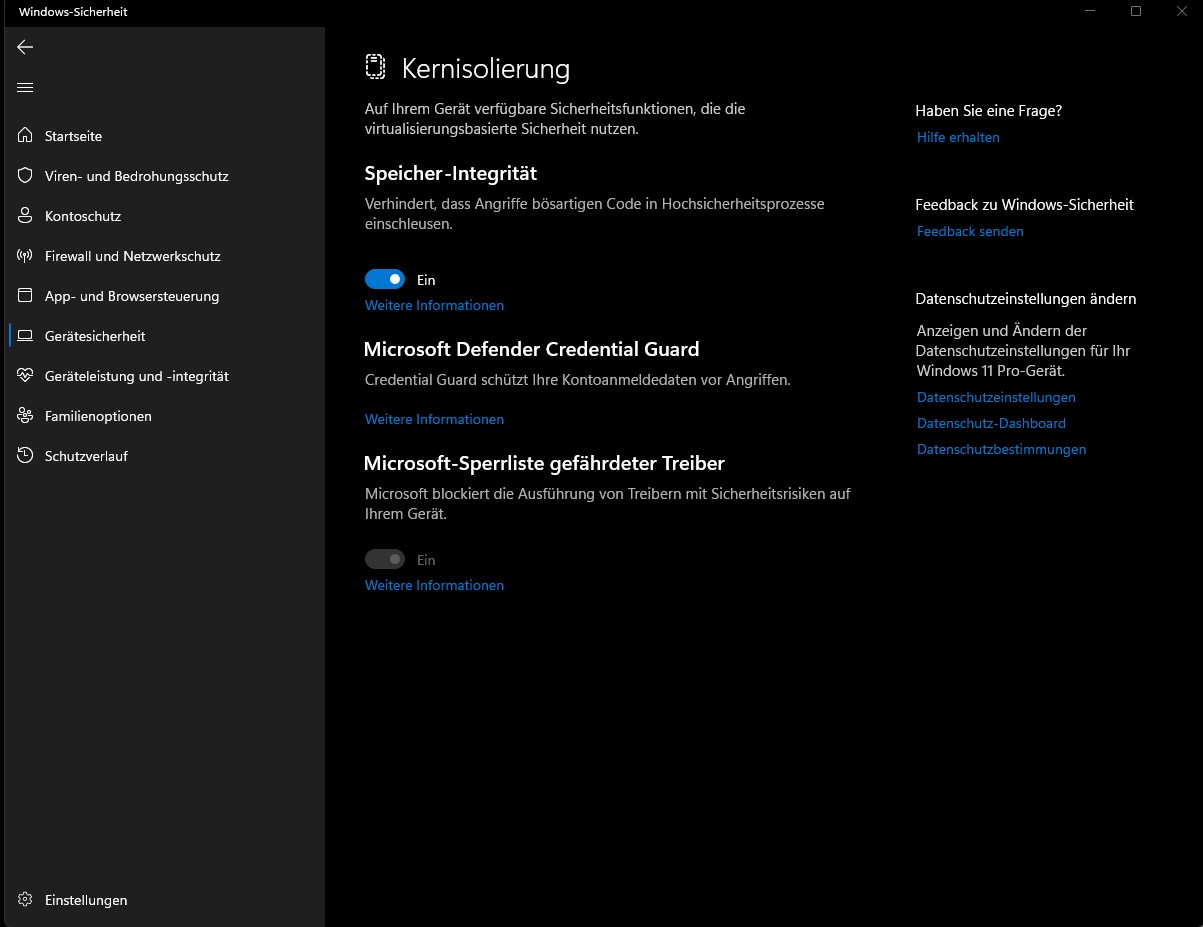Click the Hilfe erhalten link
The image size is (1203, 927).
958,137
